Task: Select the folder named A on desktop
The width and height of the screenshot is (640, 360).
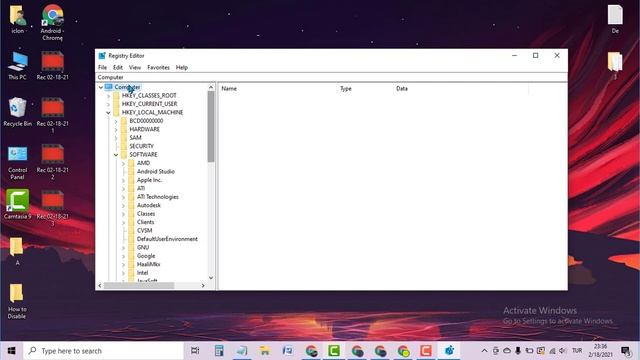Action: [x=17, y=251]
